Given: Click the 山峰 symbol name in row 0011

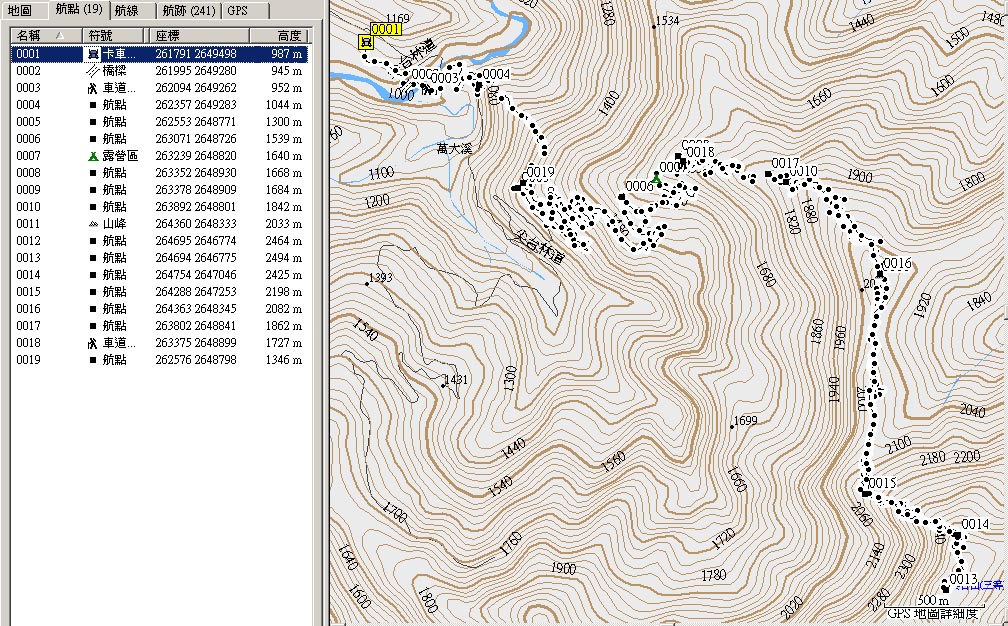Looking at the screenshot, I should (114, 224).
